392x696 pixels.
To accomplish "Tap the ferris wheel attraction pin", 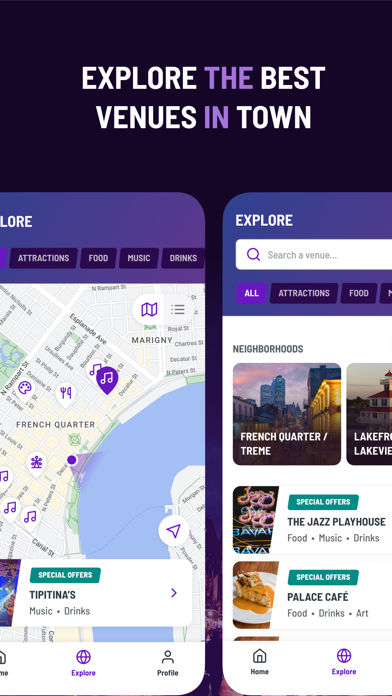I will pos(36,464).
